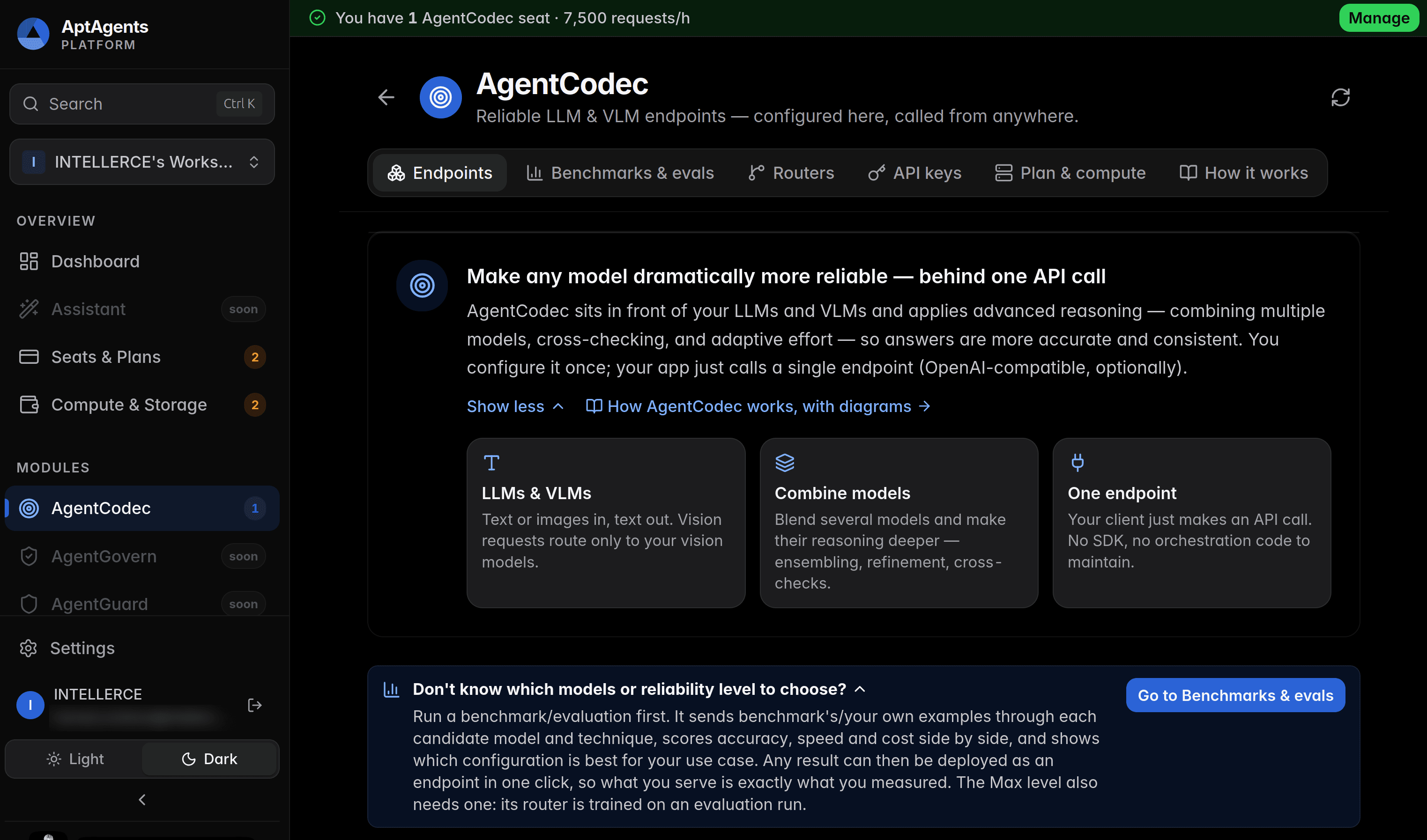Image resolution: width=1427 pixels, height=840 pixels.
Task: Select AgentCodec module in sidebar
Action: pos(141,508)
